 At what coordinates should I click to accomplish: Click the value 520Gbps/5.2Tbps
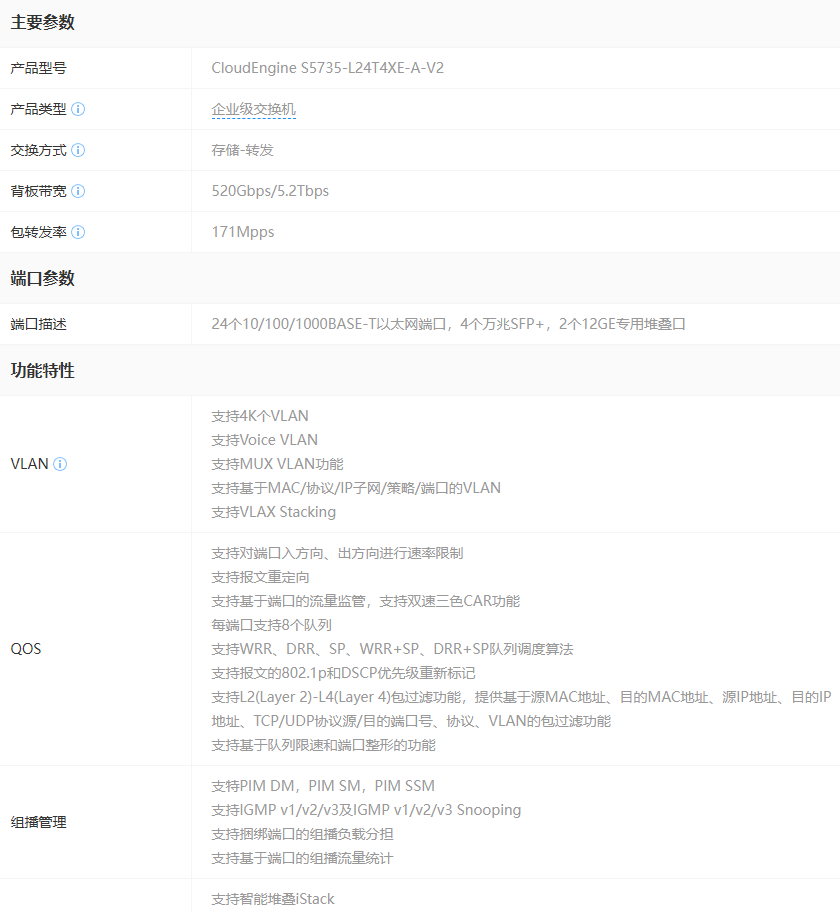coord(270,191)
